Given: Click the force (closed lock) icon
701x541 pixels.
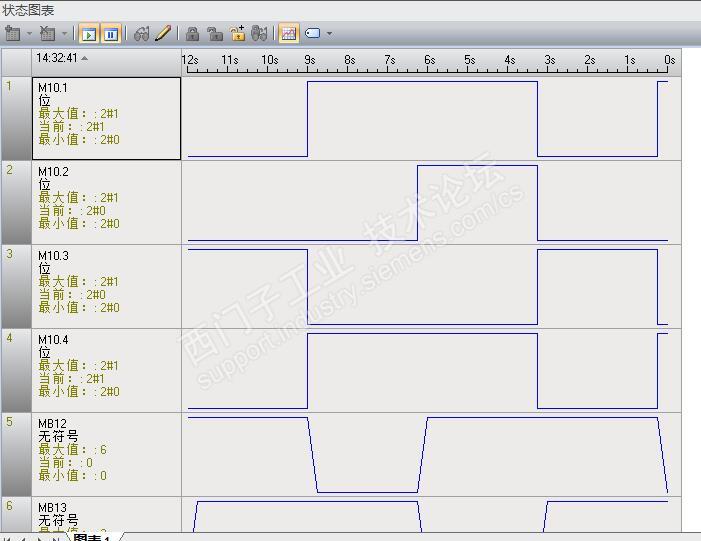Looking at the screenshot, I should click(192, 34).
